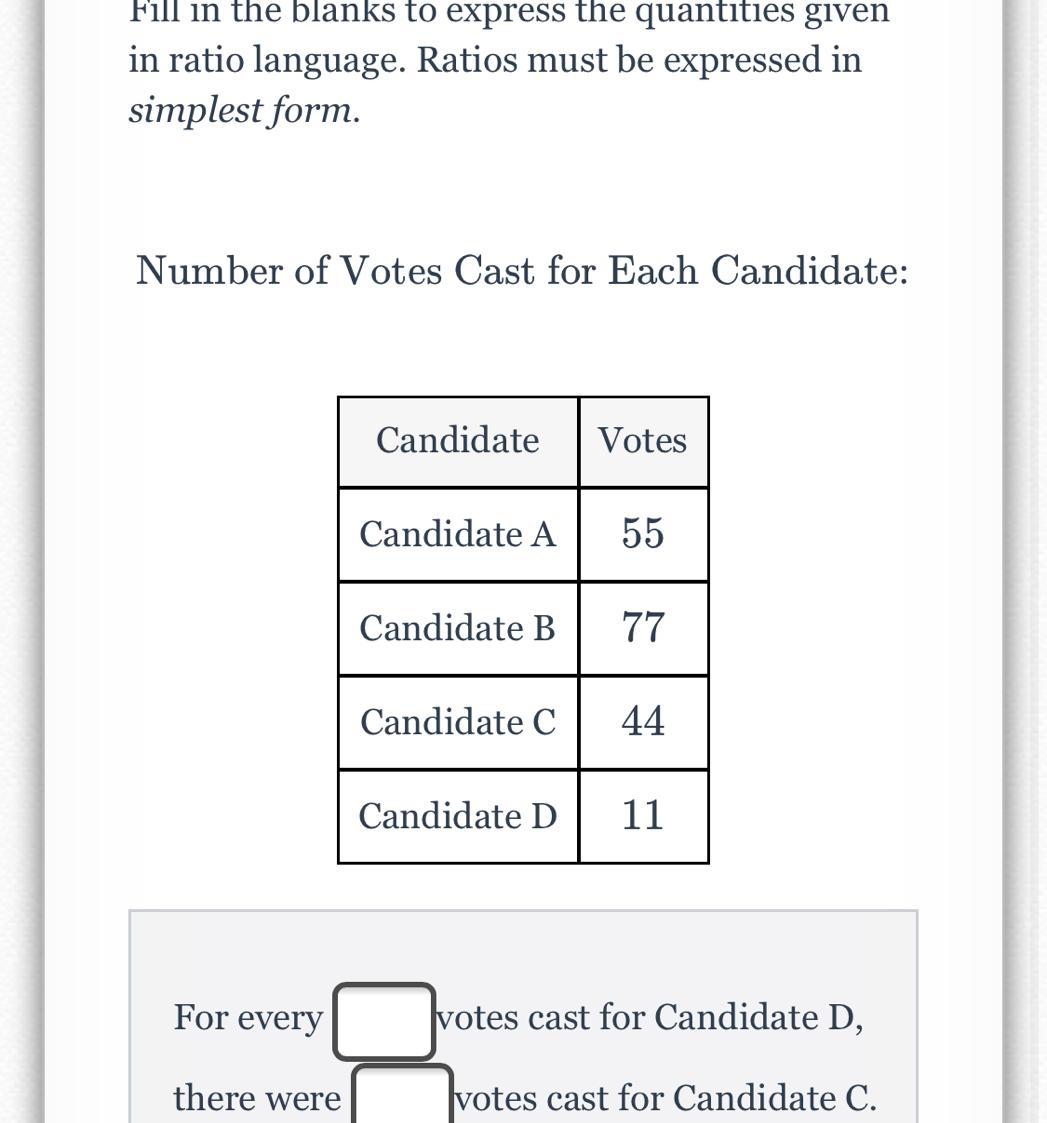Select the Candidate C table cell

coord(458,722)
